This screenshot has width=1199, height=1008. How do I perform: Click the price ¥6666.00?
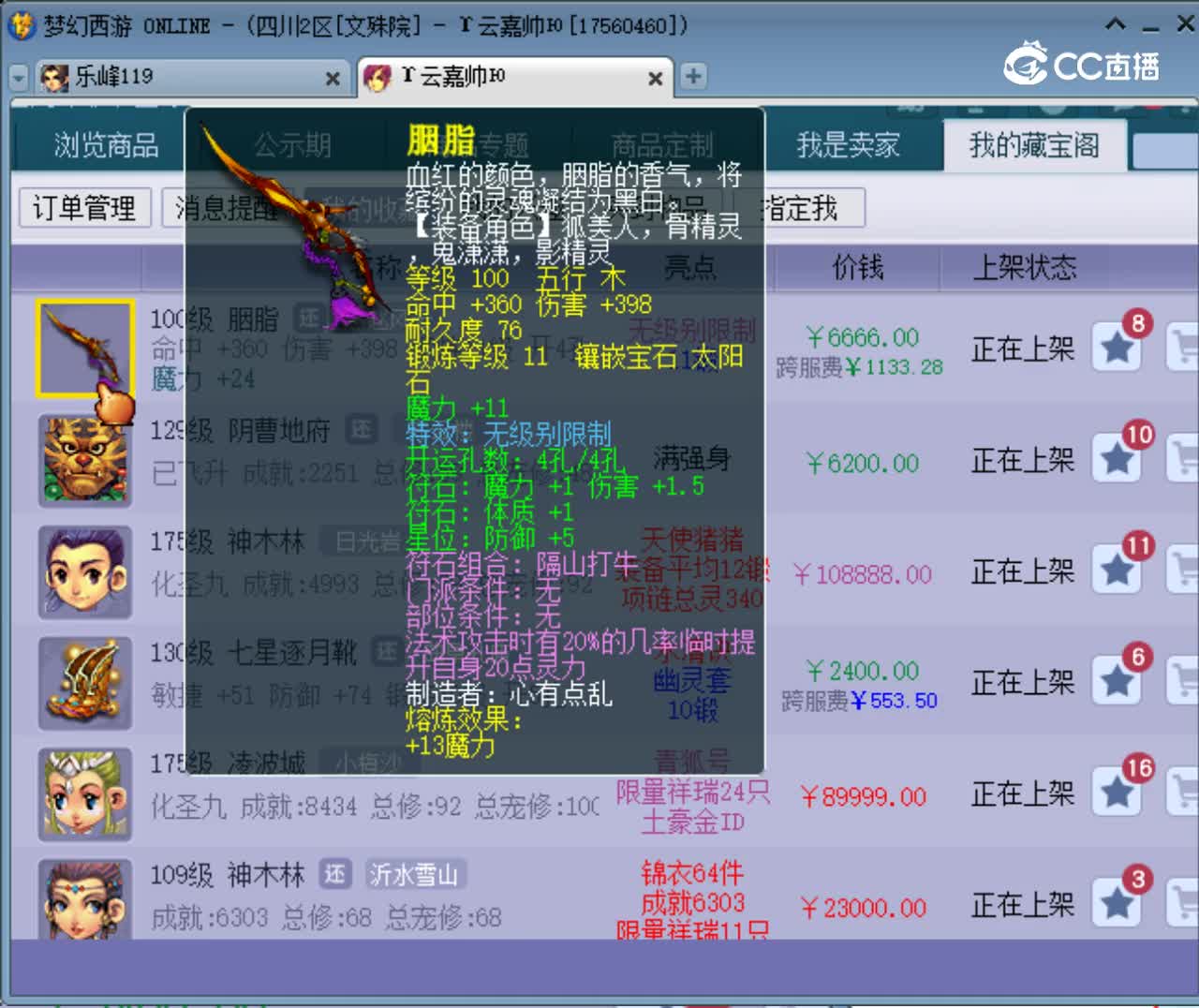tap(862, 337)
